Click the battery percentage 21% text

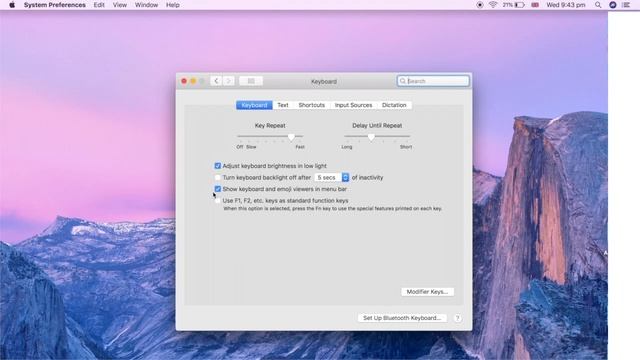[x=507, y=5]
